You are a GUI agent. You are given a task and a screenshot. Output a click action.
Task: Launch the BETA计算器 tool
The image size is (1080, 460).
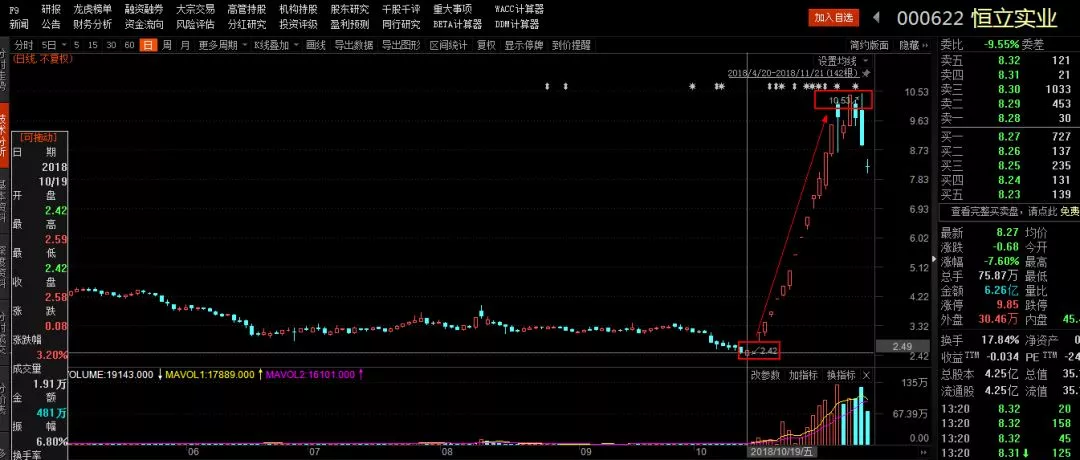point(457,25)
